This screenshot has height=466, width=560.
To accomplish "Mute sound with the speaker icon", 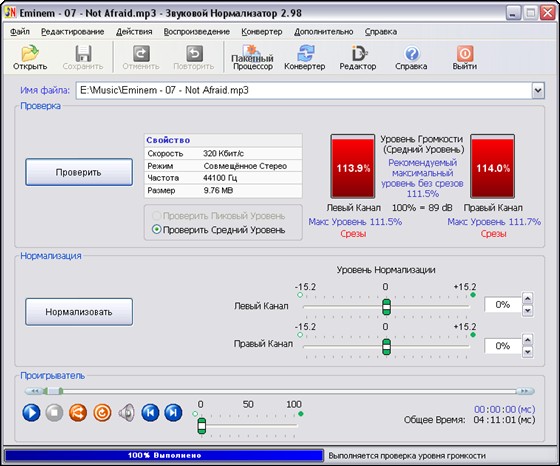I will tap(126, 413).
